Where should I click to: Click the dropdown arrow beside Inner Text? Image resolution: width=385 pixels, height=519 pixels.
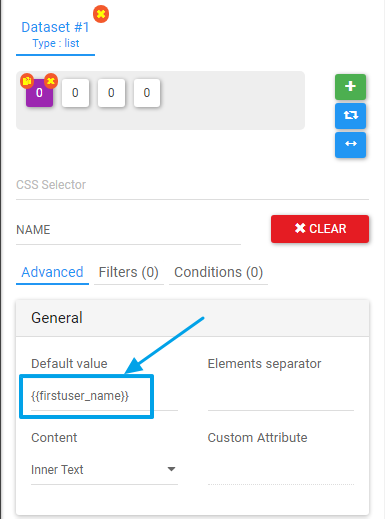click(x=171, y=469)
